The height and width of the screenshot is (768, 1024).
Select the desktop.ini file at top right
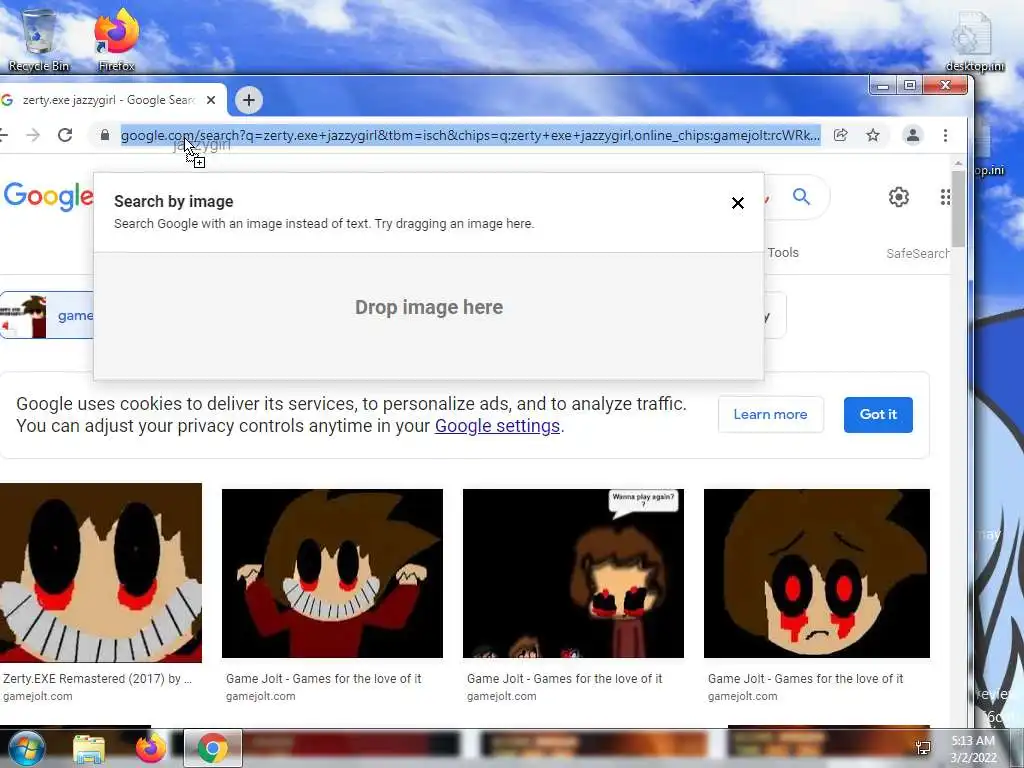coord(974,40)
